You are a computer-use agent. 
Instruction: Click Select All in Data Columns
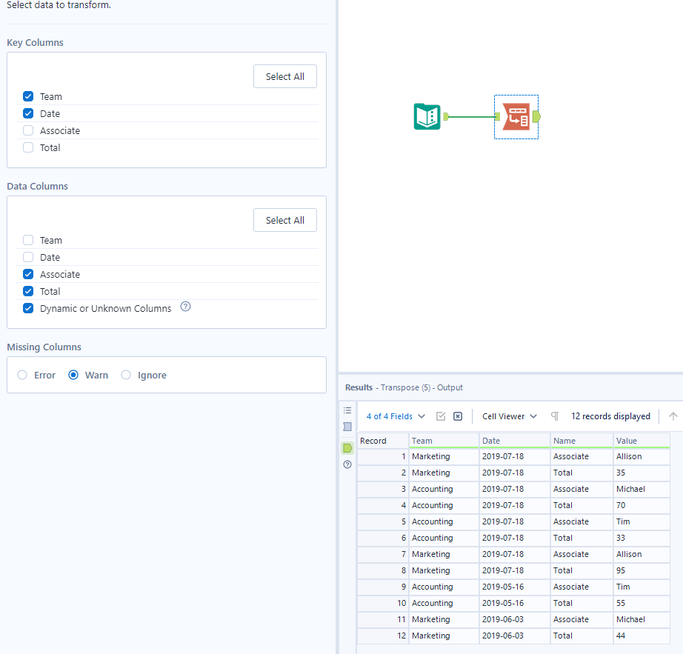coord(285,220)
